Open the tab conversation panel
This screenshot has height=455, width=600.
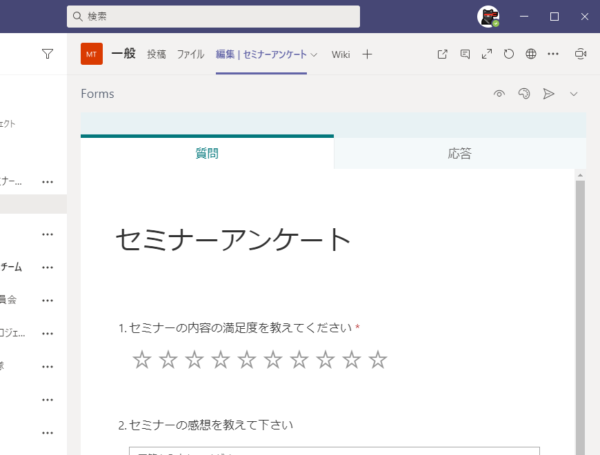pos(465,54)
